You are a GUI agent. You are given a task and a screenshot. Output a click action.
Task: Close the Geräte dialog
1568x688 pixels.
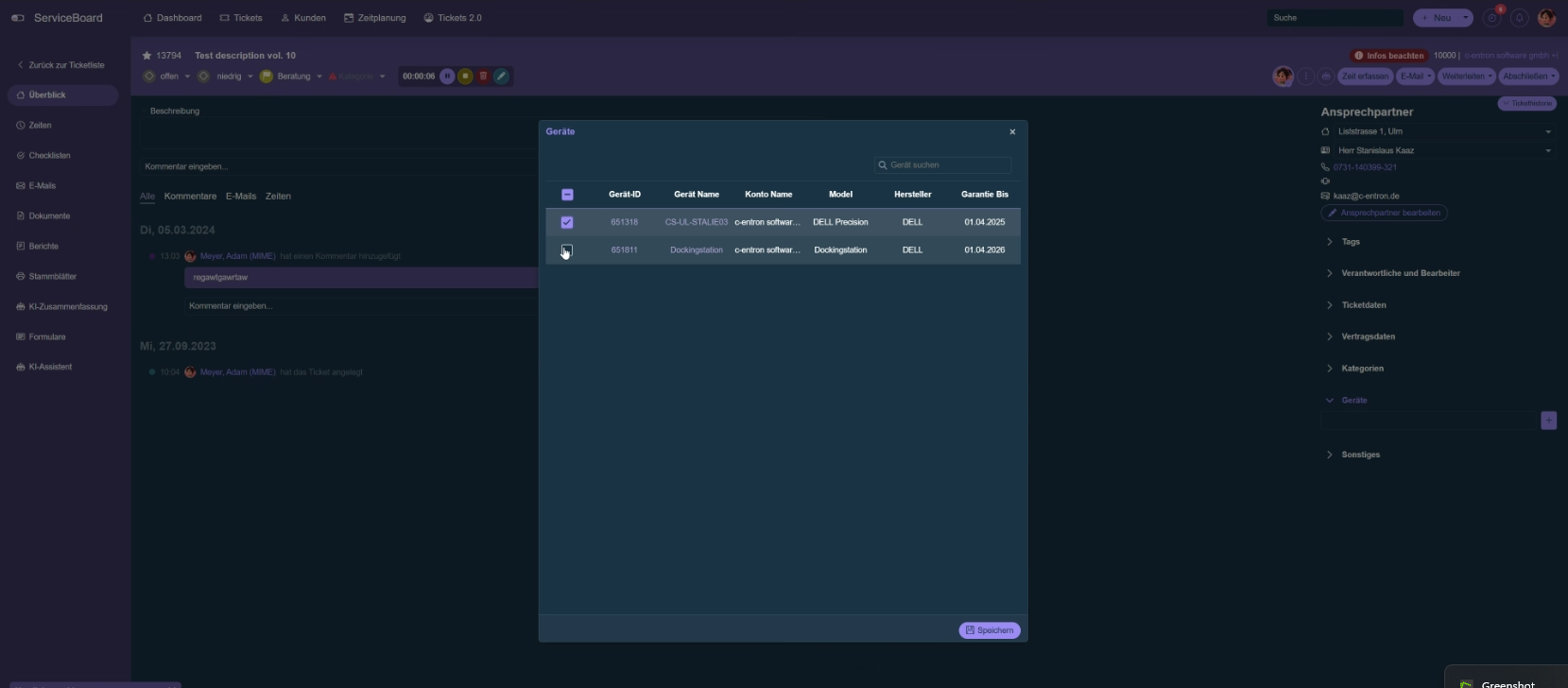[1012, 132]
